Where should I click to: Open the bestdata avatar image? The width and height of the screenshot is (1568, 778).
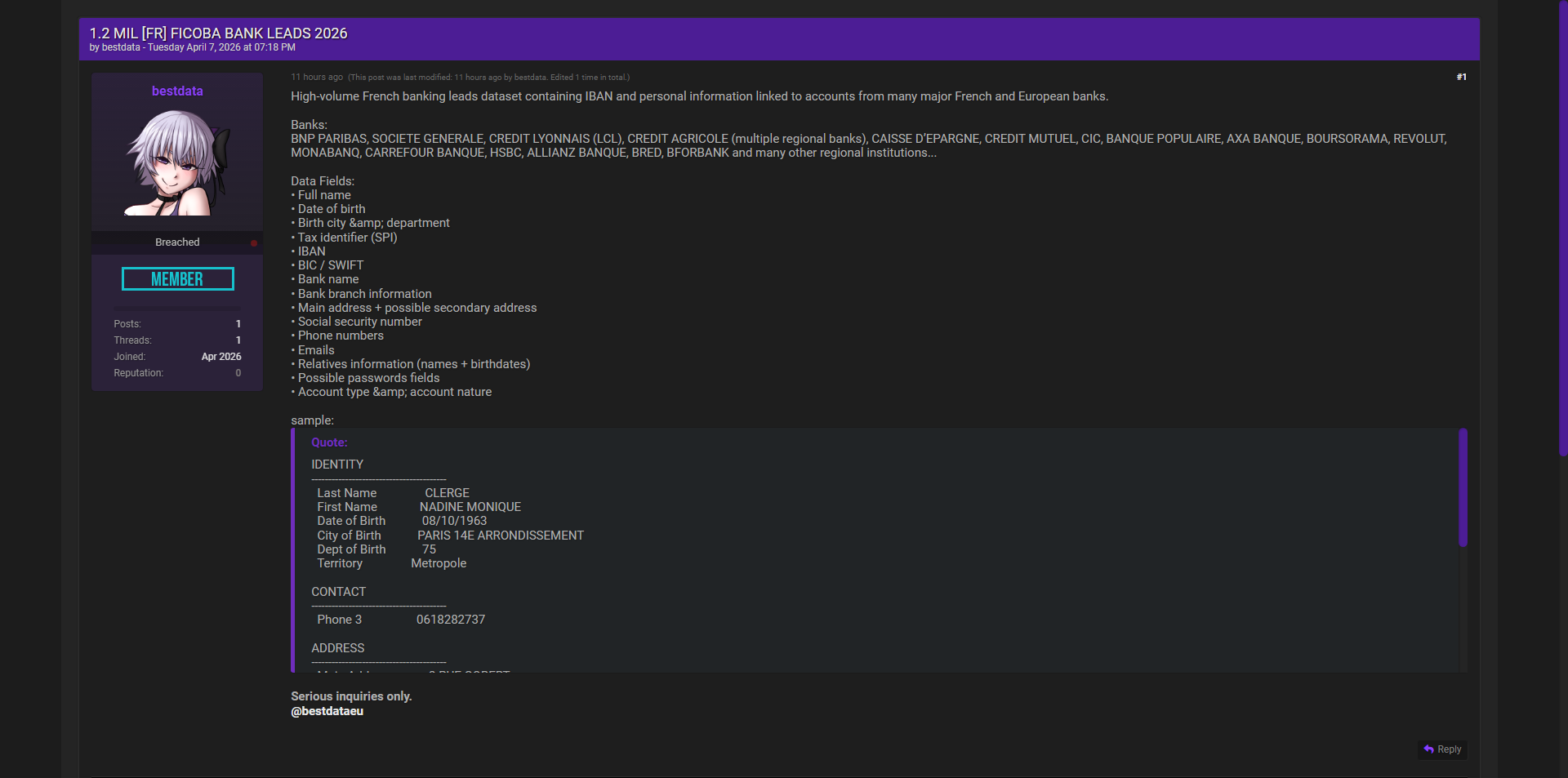(177, 162)
